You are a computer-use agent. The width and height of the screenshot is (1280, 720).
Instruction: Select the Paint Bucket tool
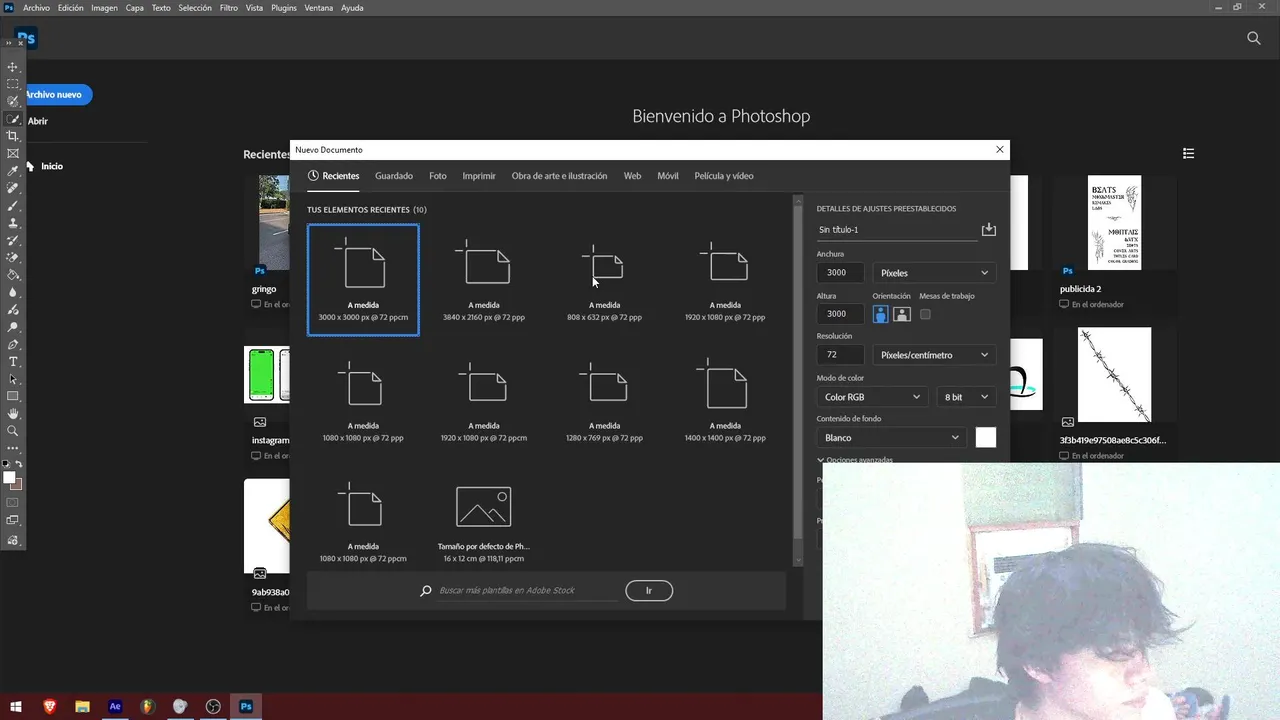coord(13,275)
